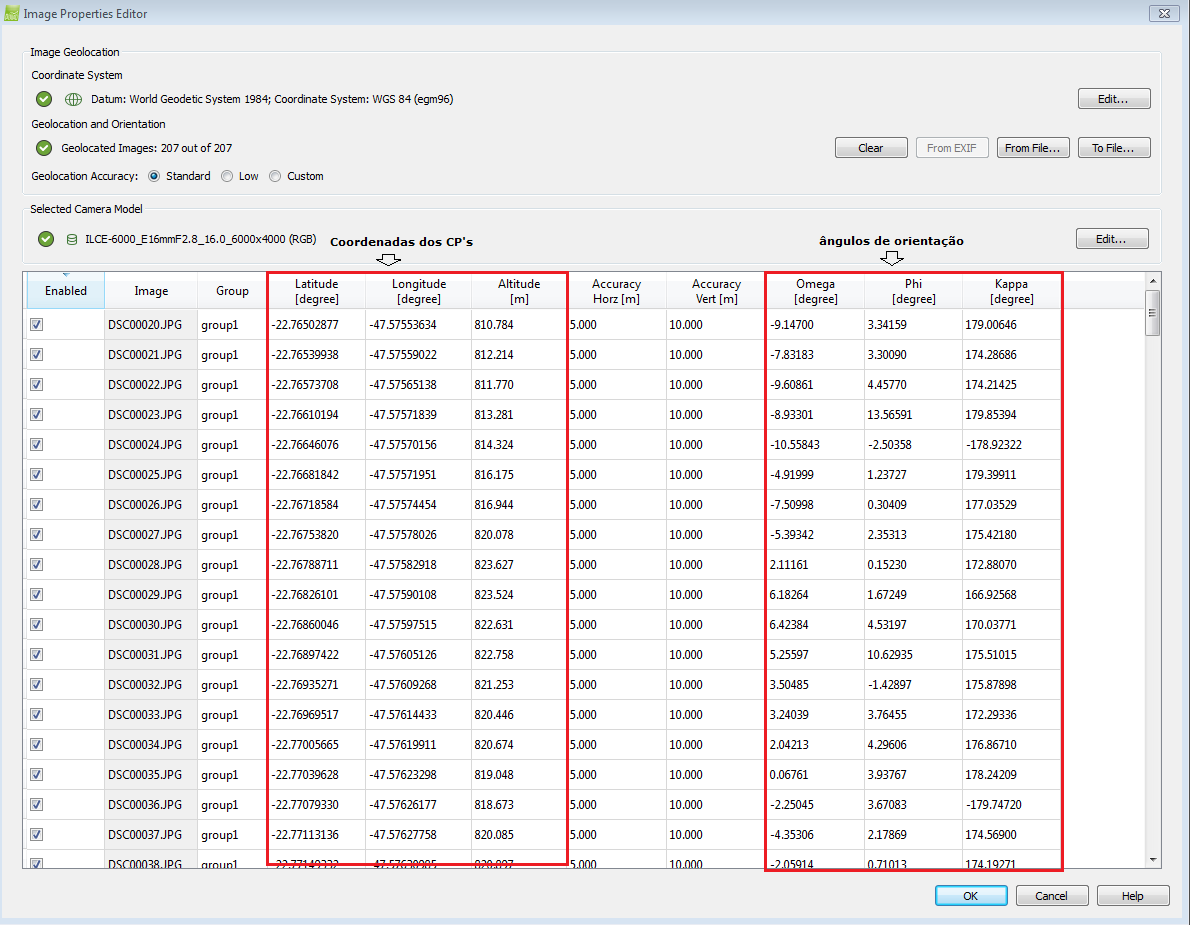Click the globe icon beside Datum text
The height and width of the screenshot is (925, 1190).
[x=74, y=99]
